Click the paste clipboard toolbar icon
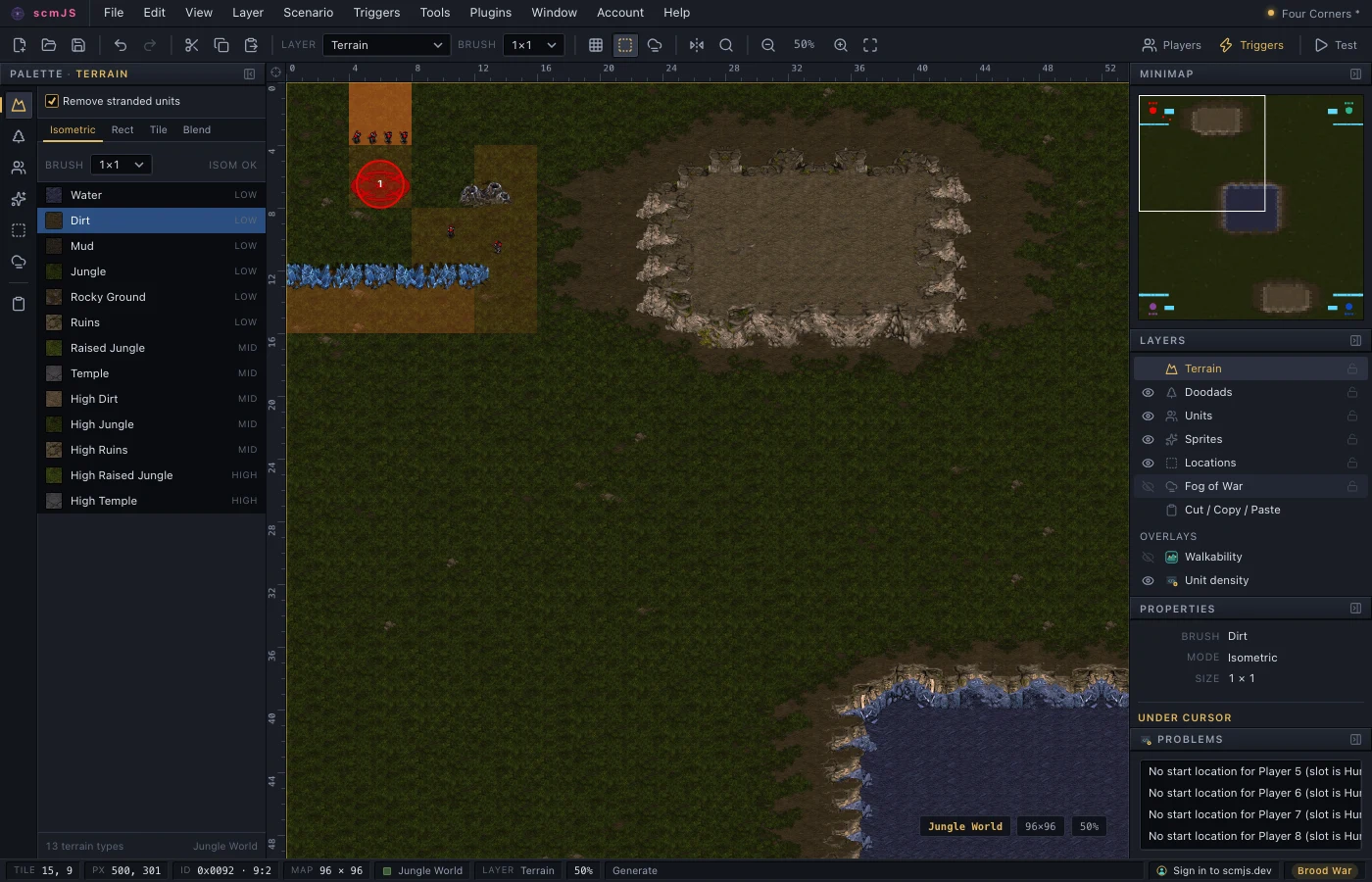Screen dimensions: 1372x882 pos(251,45)
